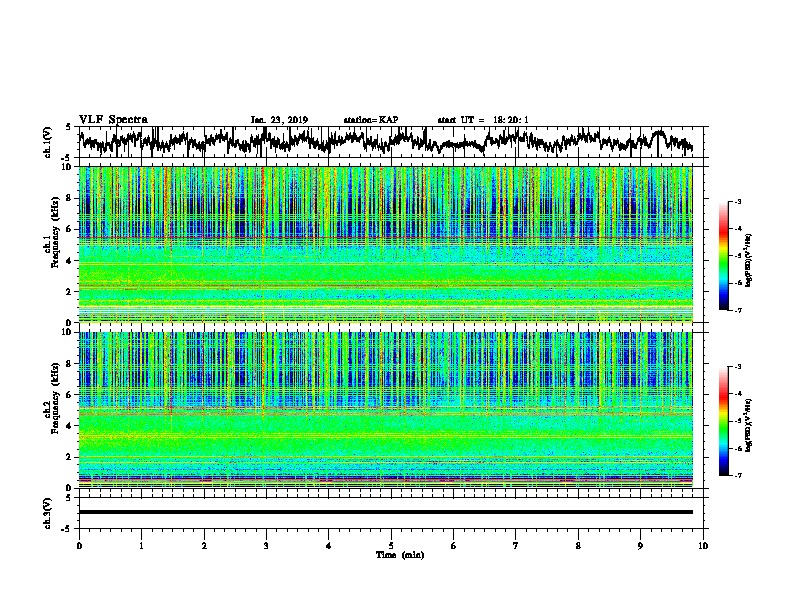Click inside the ch.2 spectrogram panel
This screenshot has width=792, height=612.
[386, 410]
